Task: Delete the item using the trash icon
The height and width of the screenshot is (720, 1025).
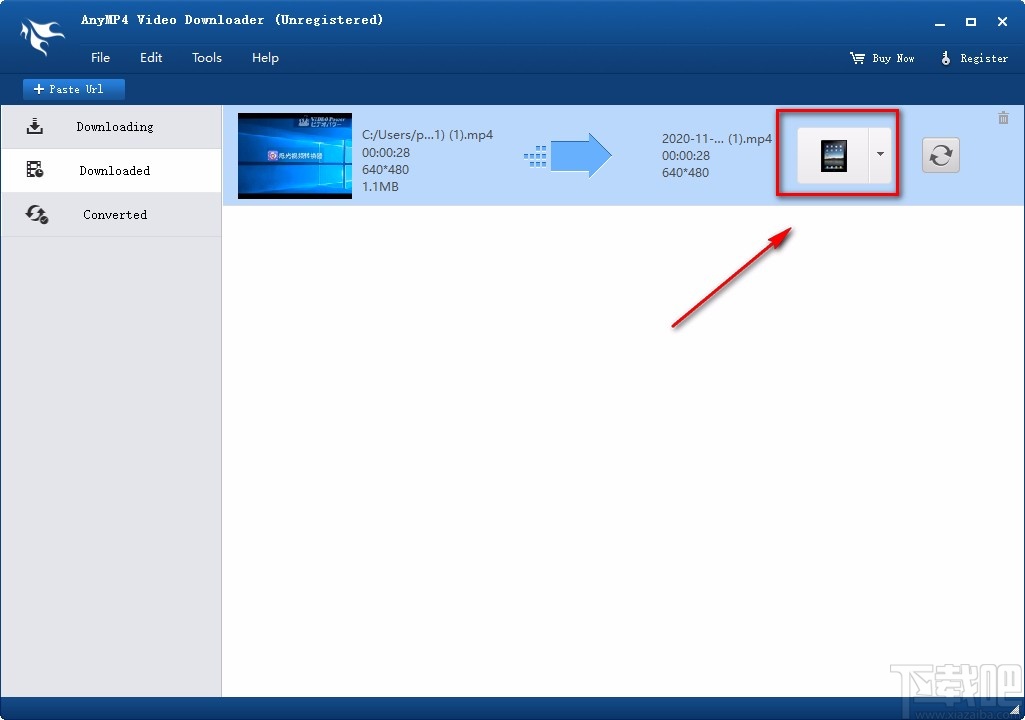Action: click(x=1003, y=117)
